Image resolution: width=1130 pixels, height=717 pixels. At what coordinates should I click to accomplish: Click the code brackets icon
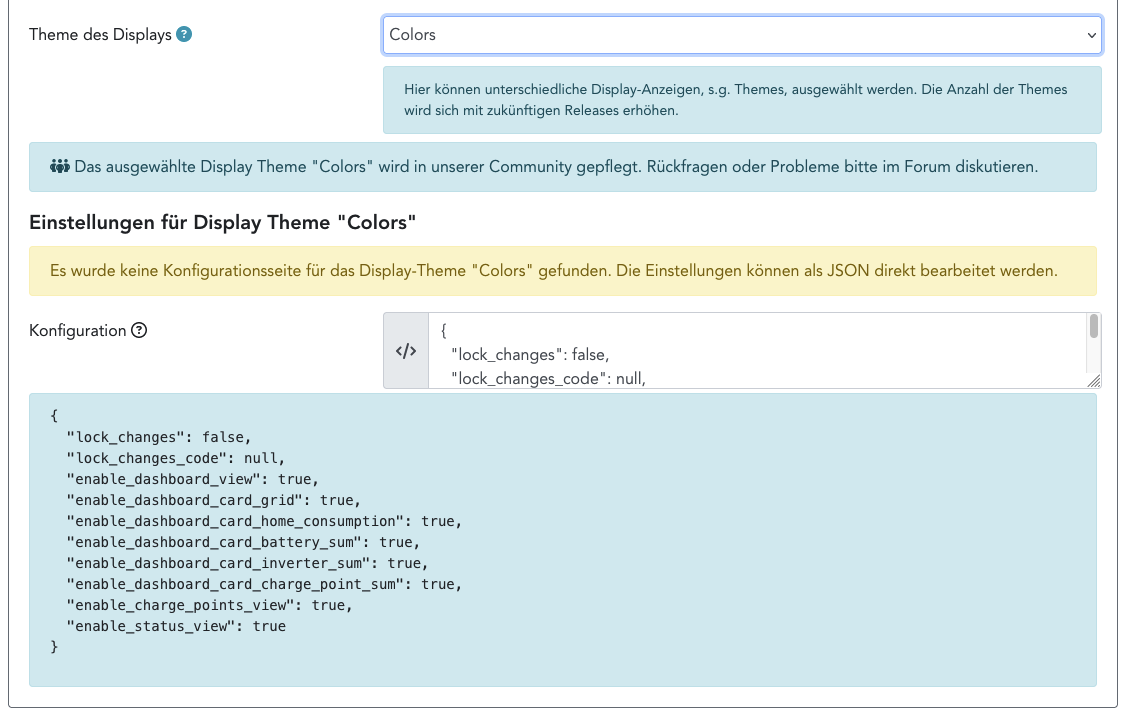point(406,351)
